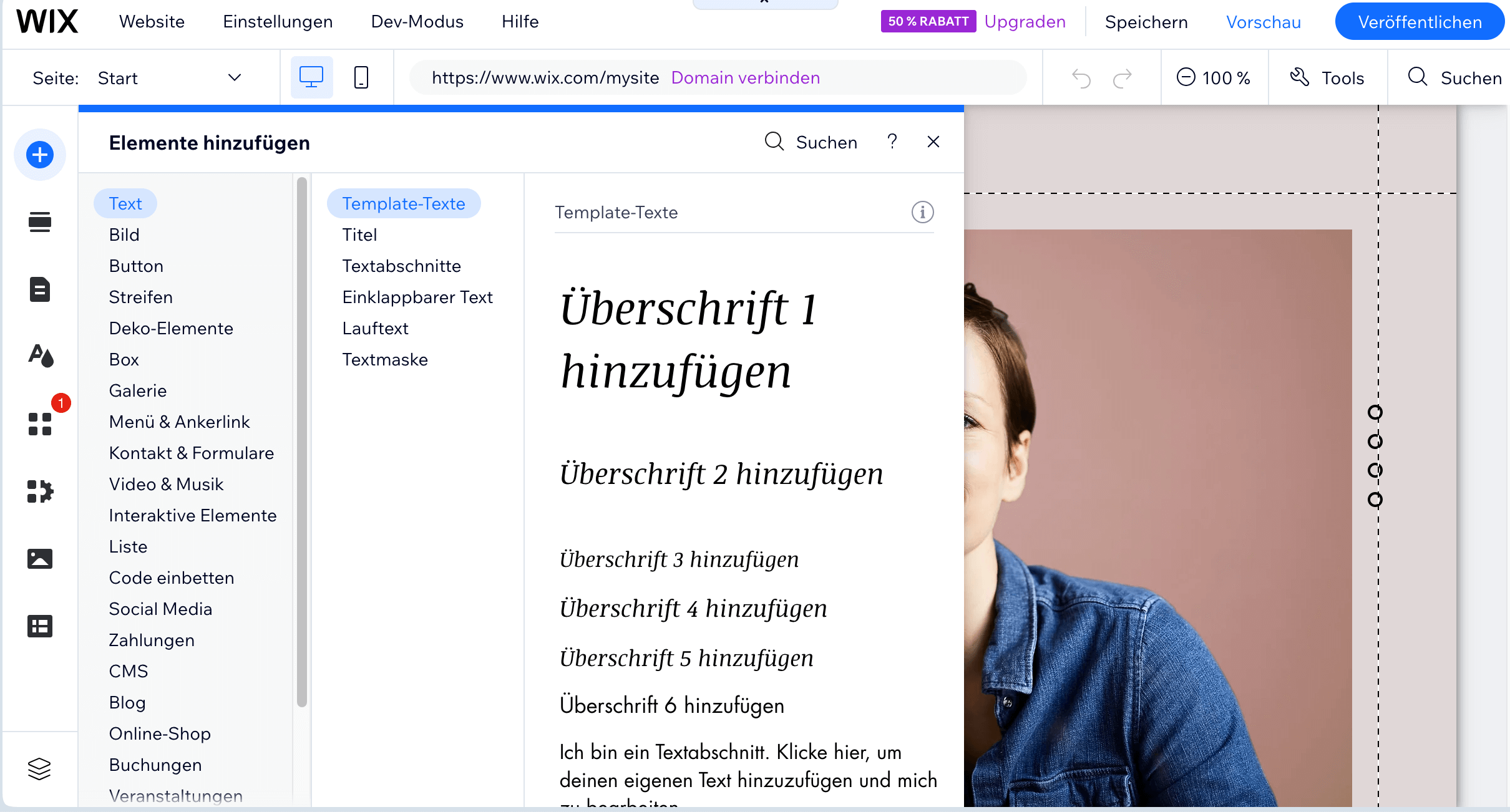Select the CMS category
This screenshot has height=812, width=1510.
click(x=129, y=671)
